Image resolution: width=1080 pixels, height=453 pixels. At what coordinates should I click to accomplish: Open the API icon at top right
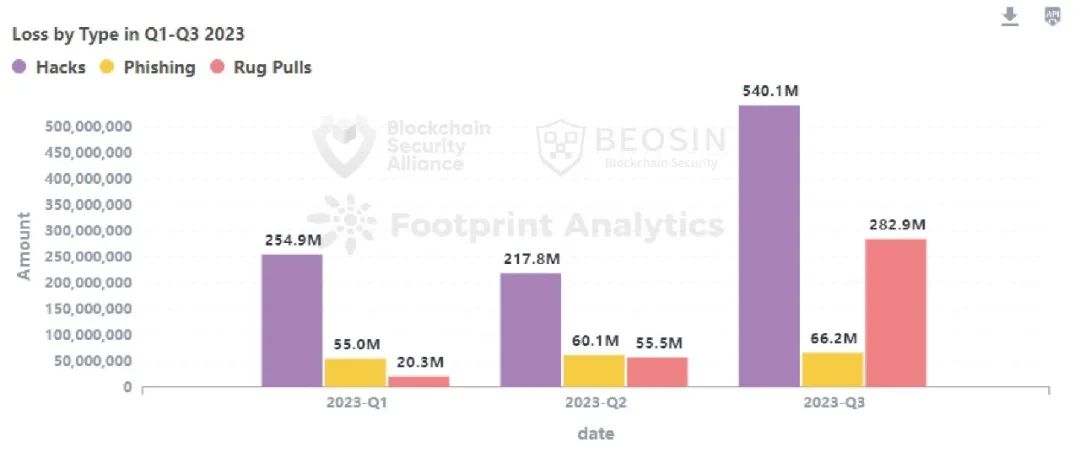(1052, 16)
